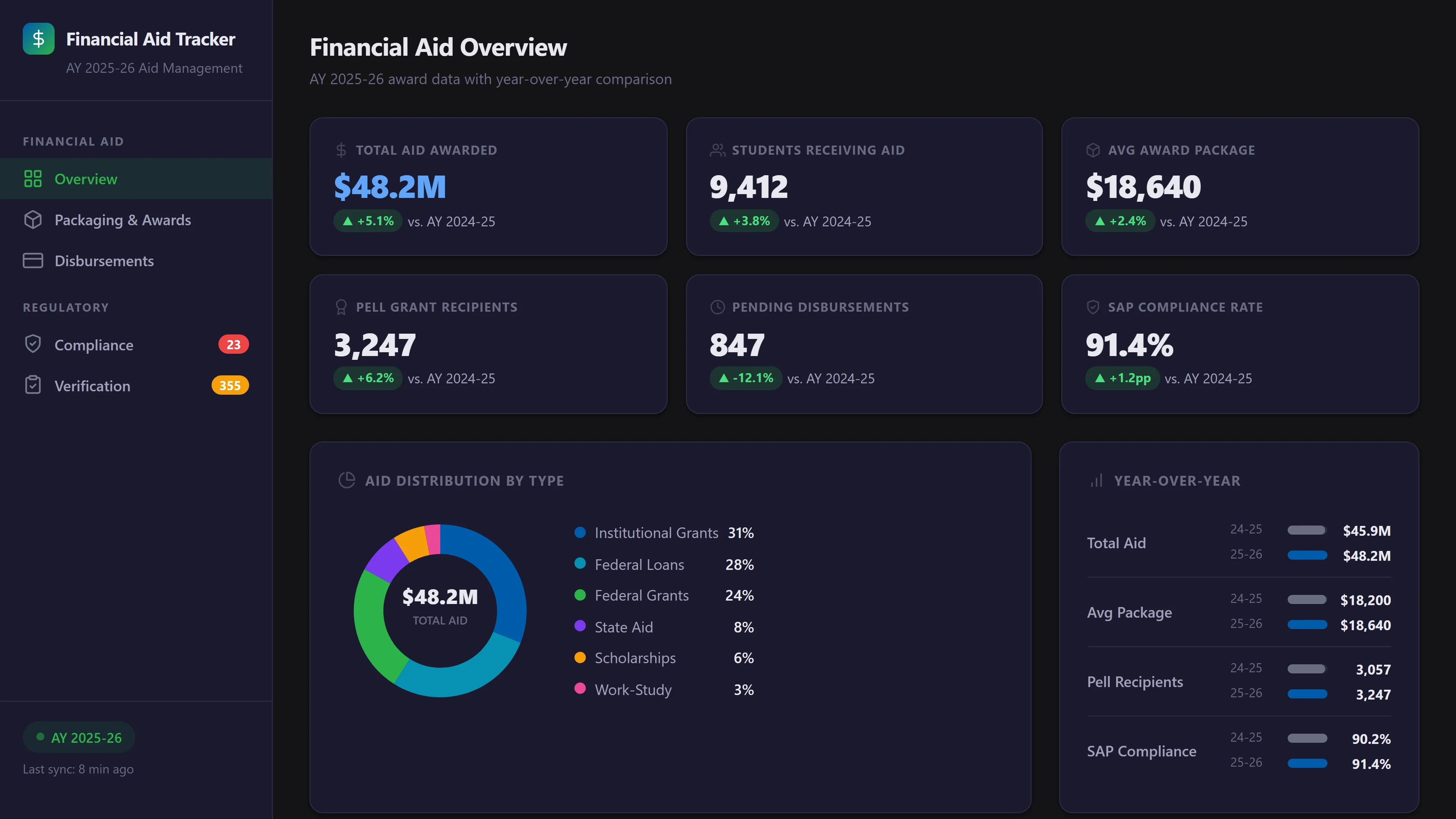Viewport: 1456px width, 819px height.
Task: Click the Packaging & Awards box icon
Action: coord(33,220)
